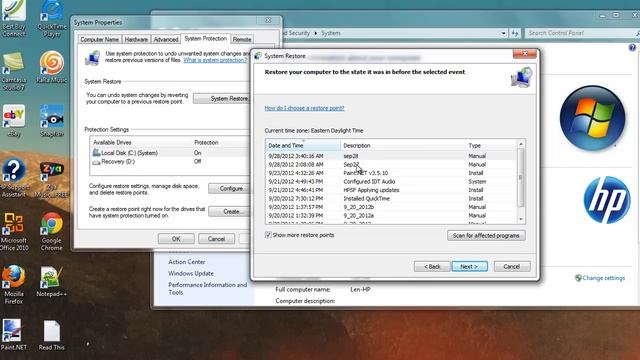Viewport: 640px width, 360px height.
Task: Click Cancel in System Properties dialog
Action: [x=216, y=239]
